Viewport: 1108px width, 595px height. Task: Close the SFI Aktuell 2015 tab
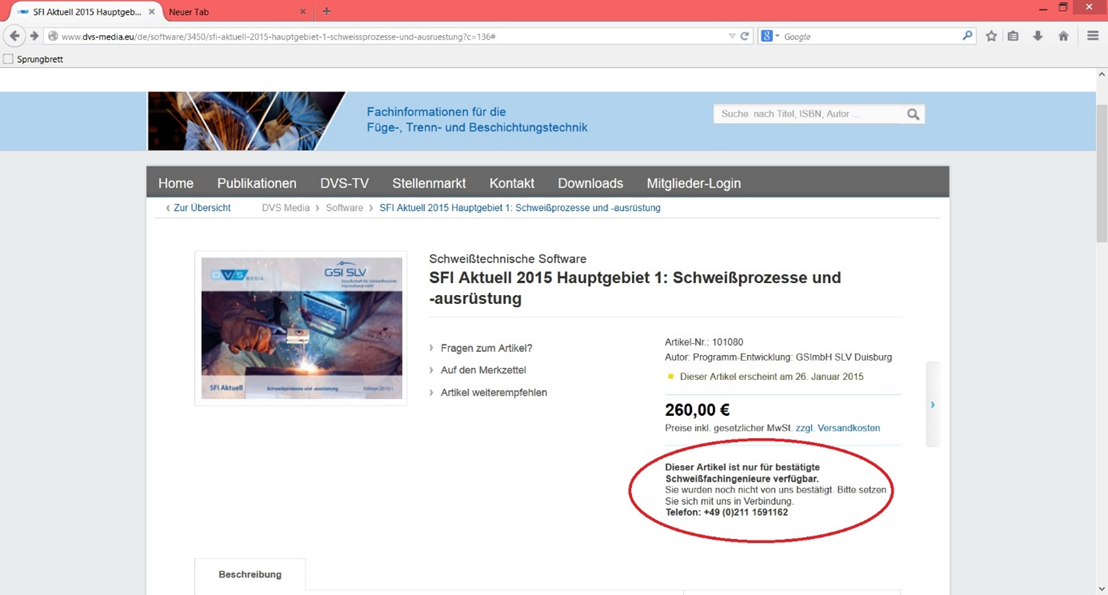(x=151, y=12)
